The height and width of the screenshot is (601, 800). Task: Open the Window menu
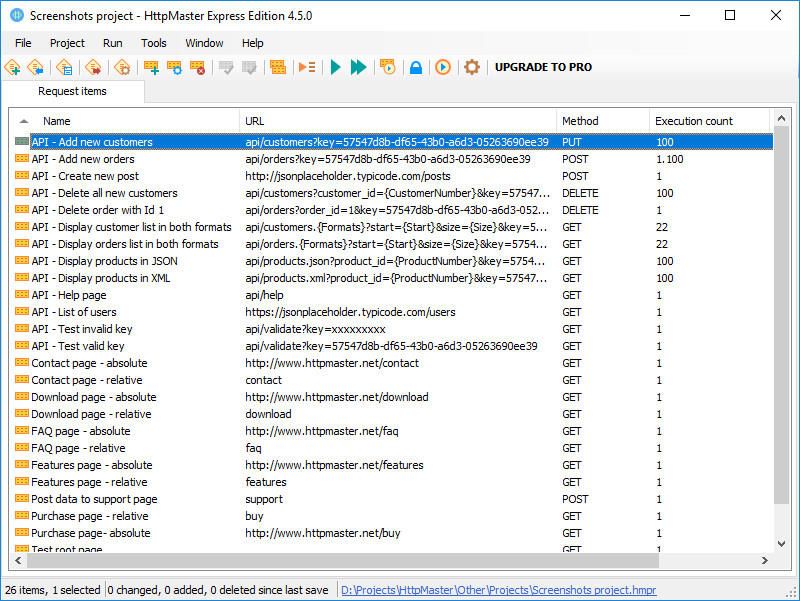pos(204,43)
